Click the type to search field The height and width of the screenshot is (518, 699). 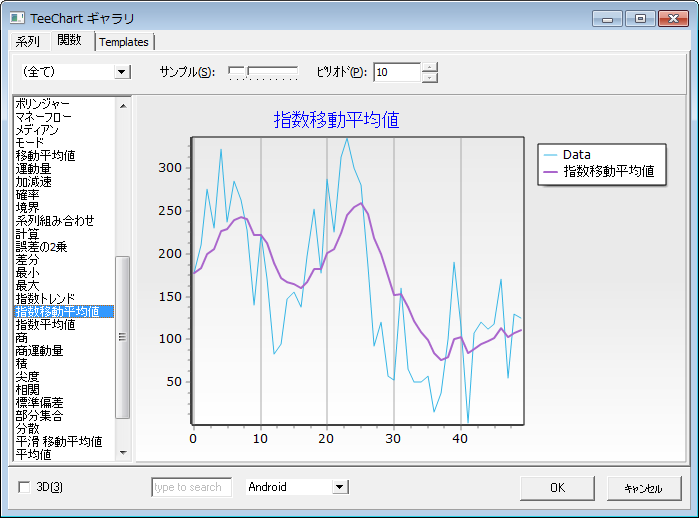(191, 487)
